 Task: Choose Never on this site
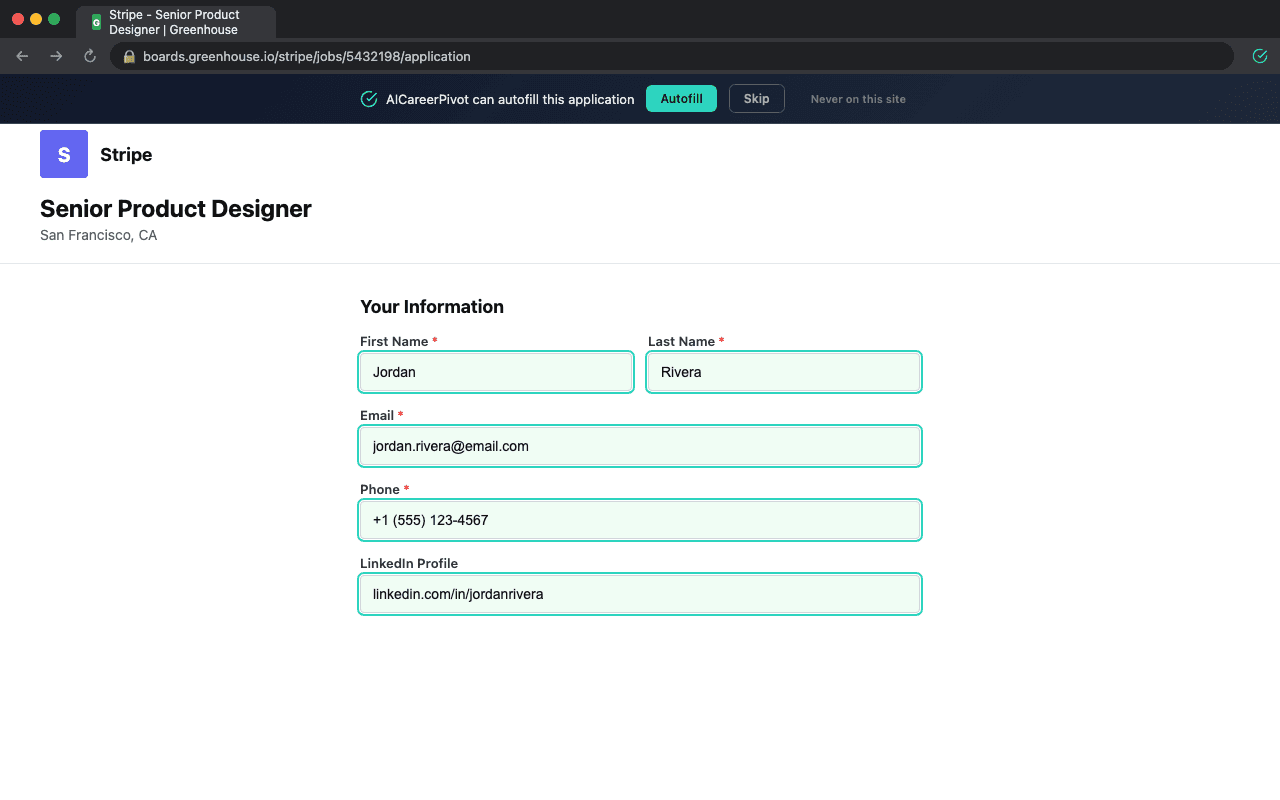point(858,99)
